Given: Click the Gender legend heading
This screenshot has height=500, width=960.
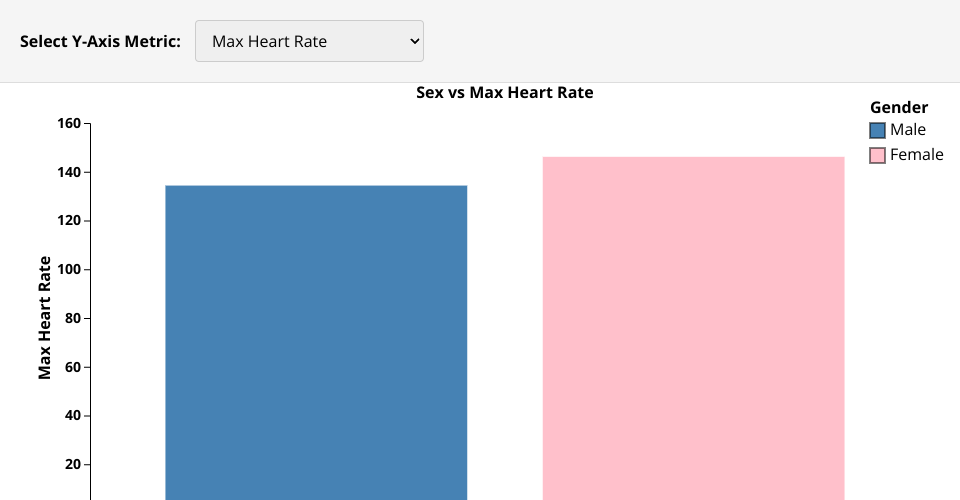Looking at the screenshot, I should coord(899,107).
